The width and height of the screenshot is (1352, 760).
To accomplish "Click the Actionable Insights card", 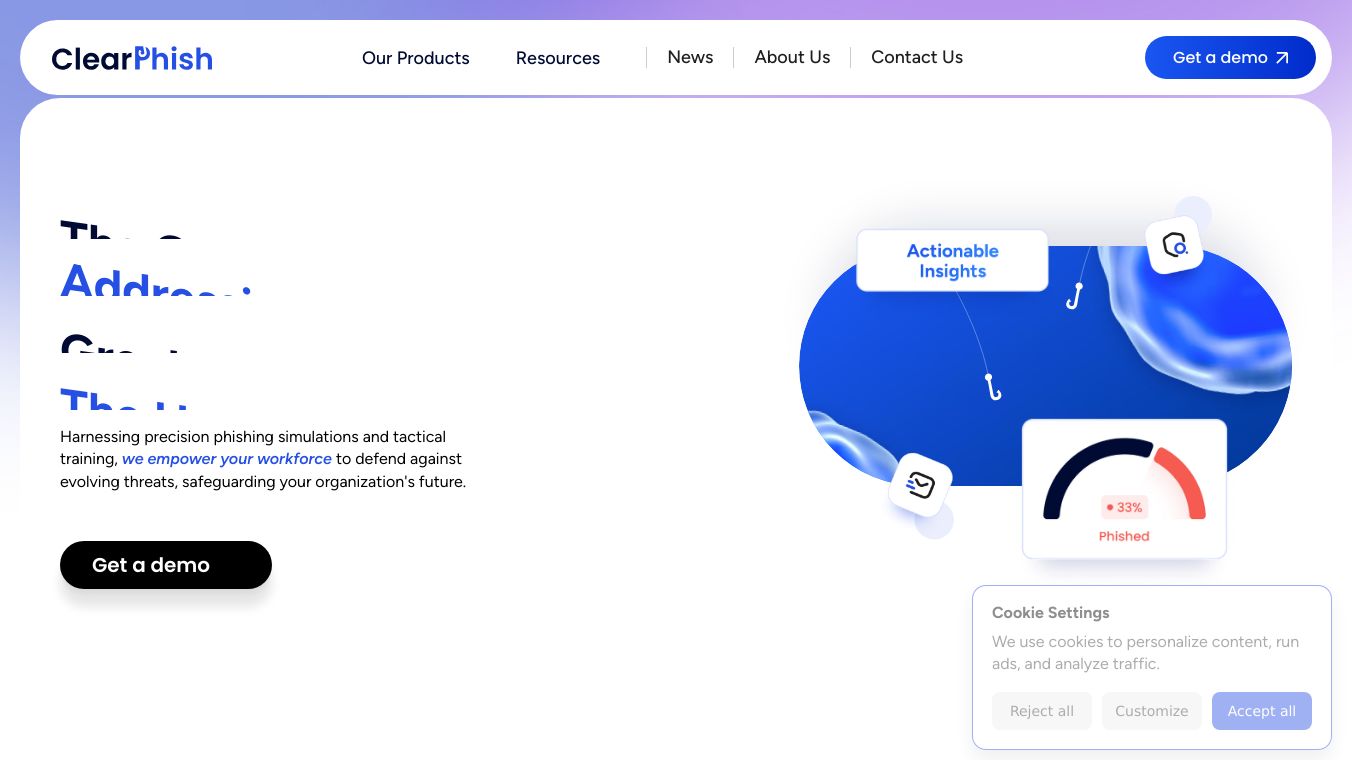I will pyautogui.click(x=953, y=261).
